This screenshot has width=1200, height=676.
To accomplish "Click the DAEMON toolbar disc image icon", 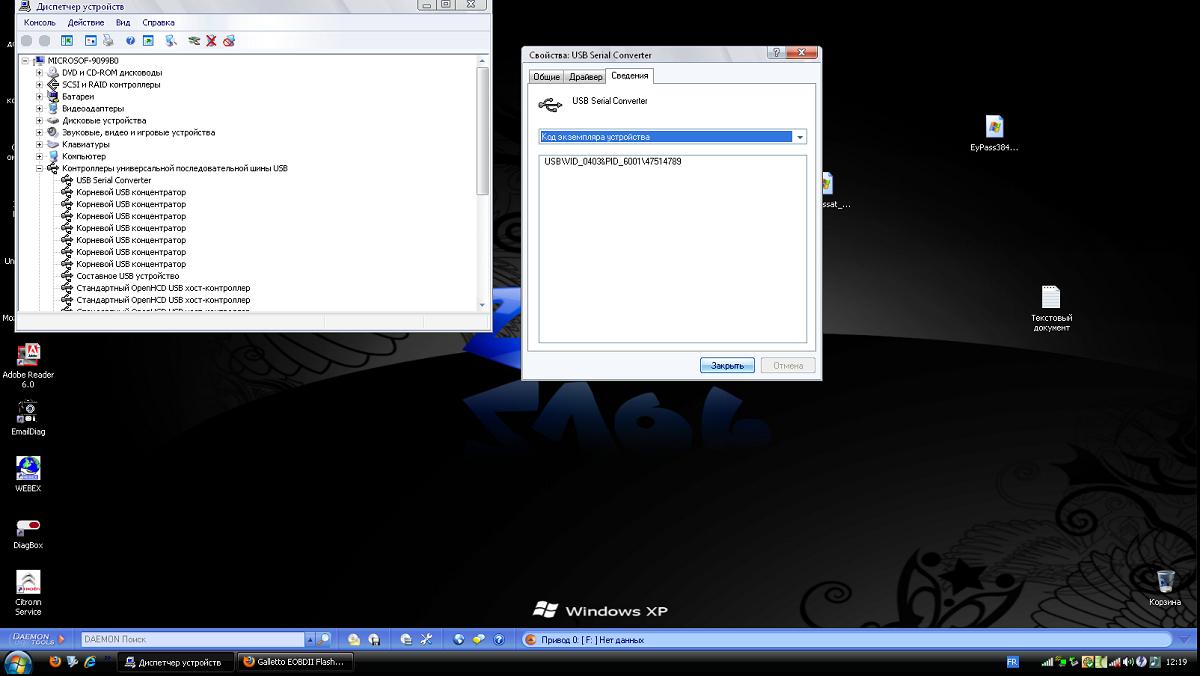I will pyautogui.click(x=353, y=639).
